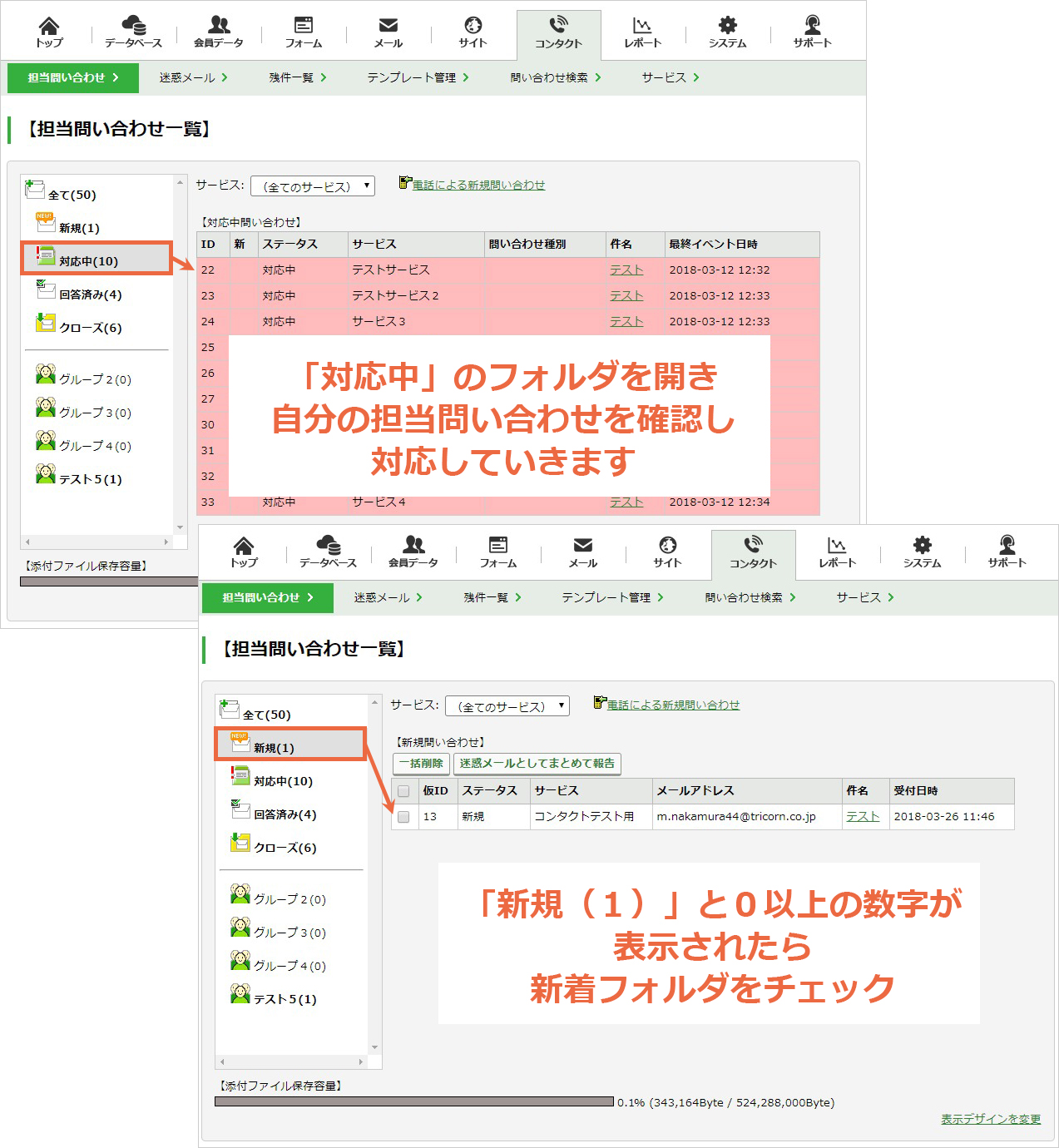Click the 添付ファイル保存容量 progress bar
This screenshot has height=1148, width=1059.
click(414, 1101)
